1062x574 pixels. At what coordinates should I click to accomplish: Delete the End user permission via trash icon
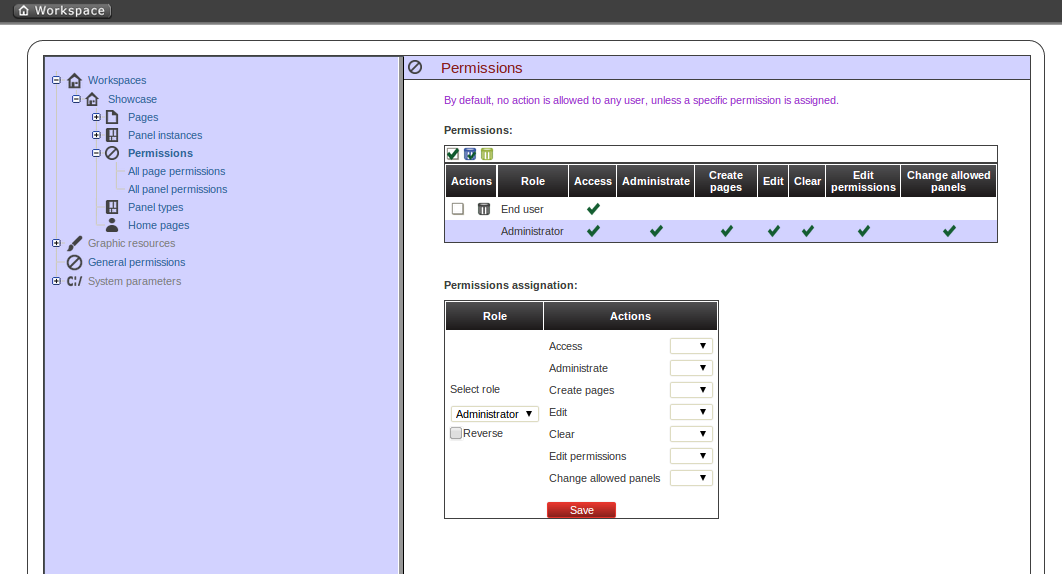point(484,209)
